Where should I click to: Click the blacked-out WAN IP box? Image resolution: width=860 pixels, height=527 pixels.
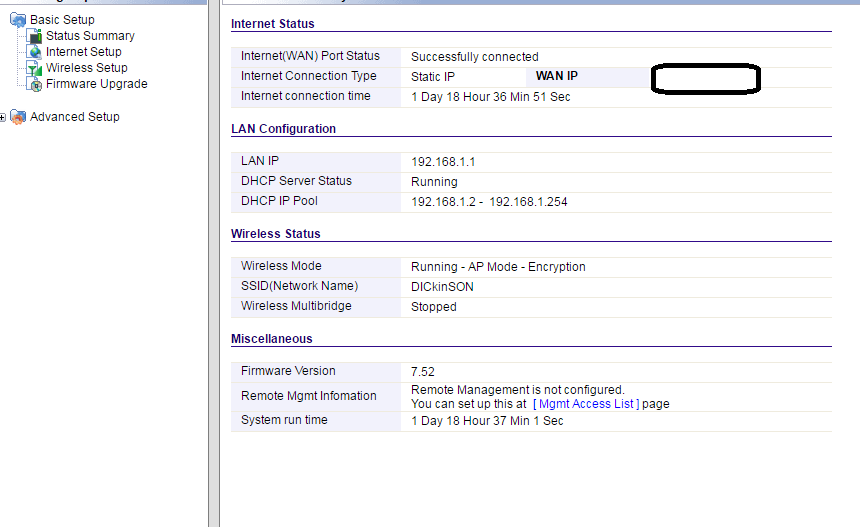706,78
